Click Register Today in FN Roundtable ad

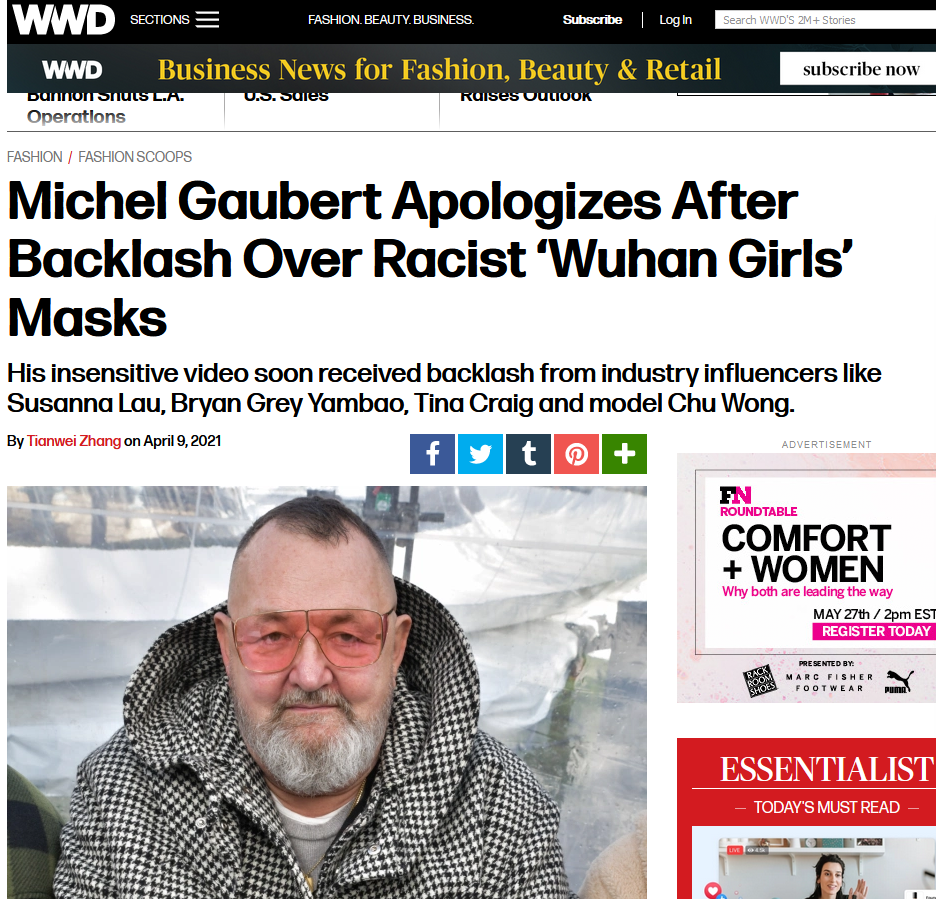pos(875,631)
